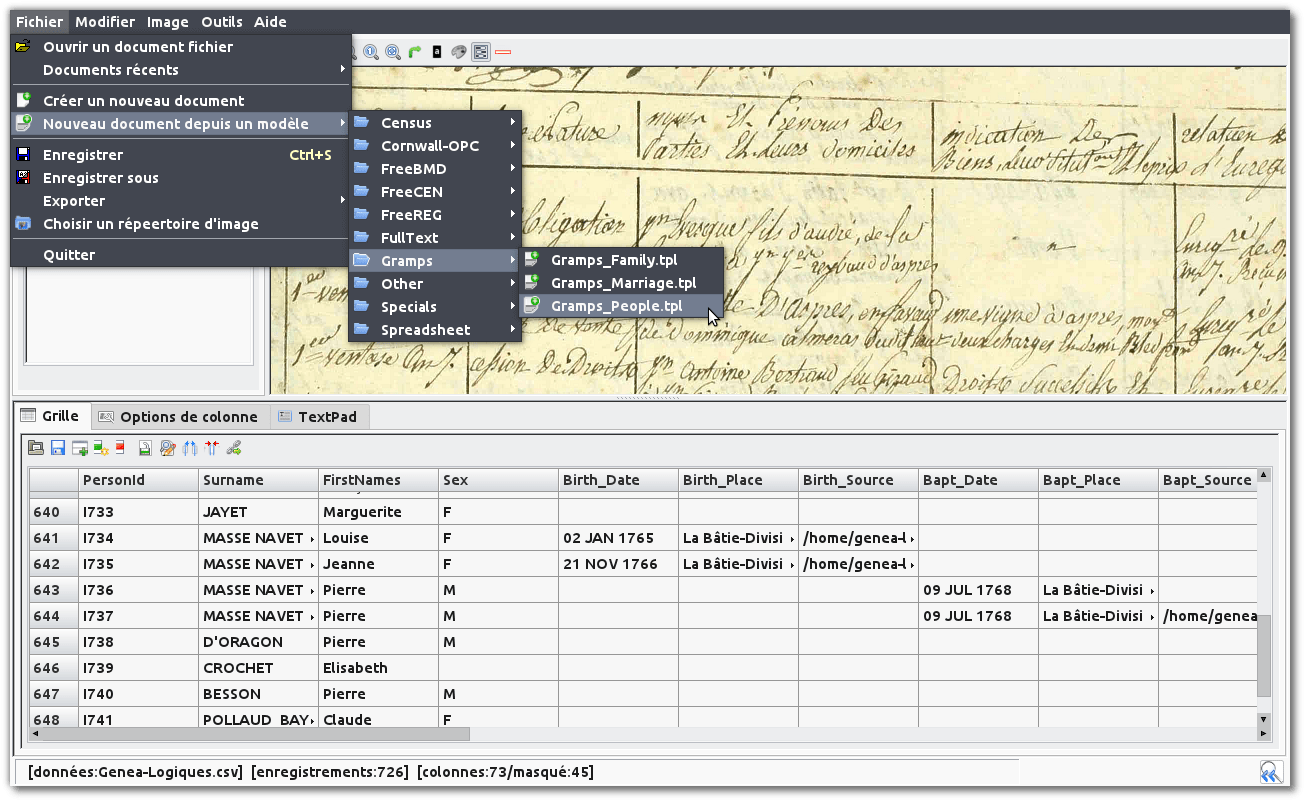Open the Modifier menu
1306x802 pixels.
pyautogui.click(x=105, y=22)
